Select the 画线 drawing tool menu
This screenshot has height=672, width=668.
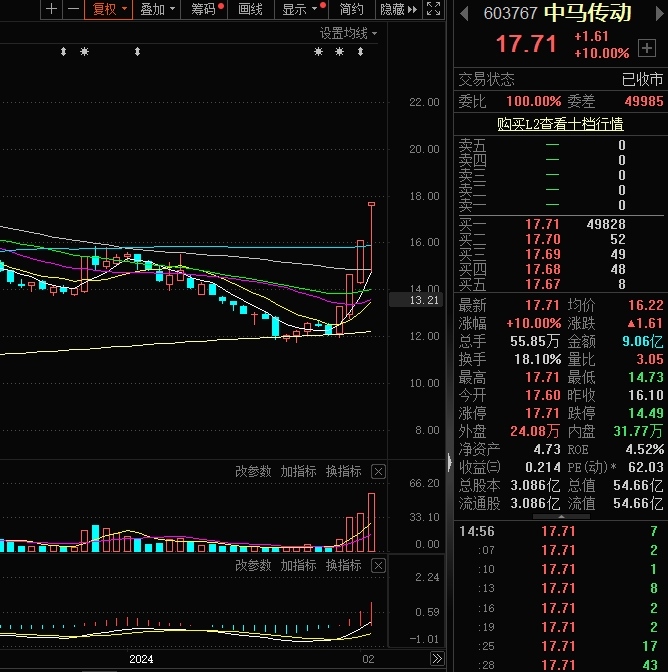251,9
